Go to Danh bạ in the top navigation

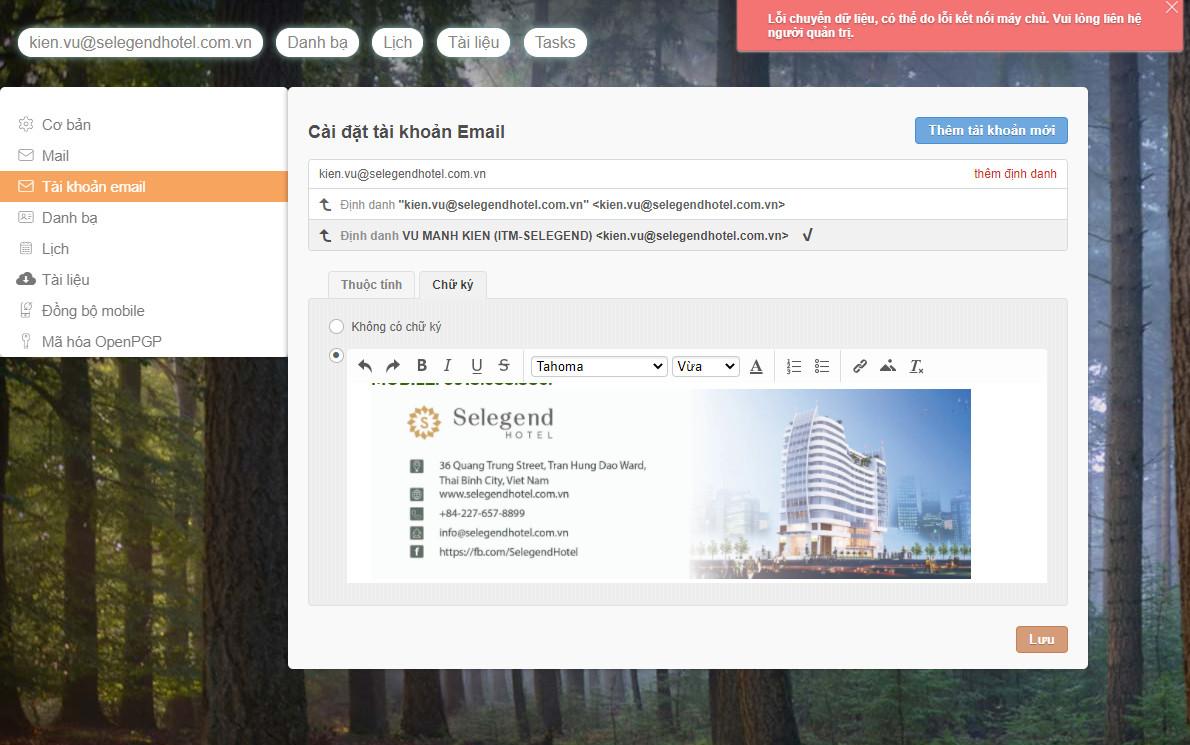(x=317, y=42)
